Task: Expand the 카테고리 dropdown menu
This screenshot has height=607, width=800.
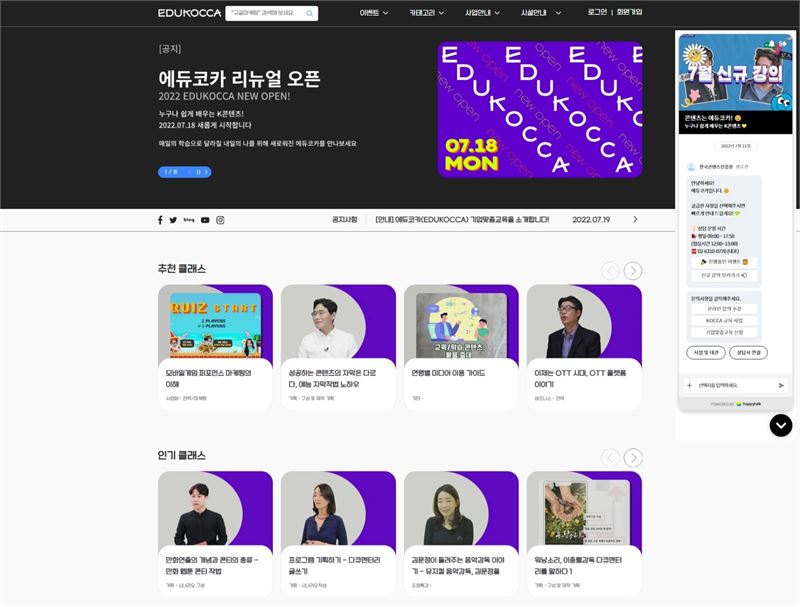Action: (x=430, y=13)
